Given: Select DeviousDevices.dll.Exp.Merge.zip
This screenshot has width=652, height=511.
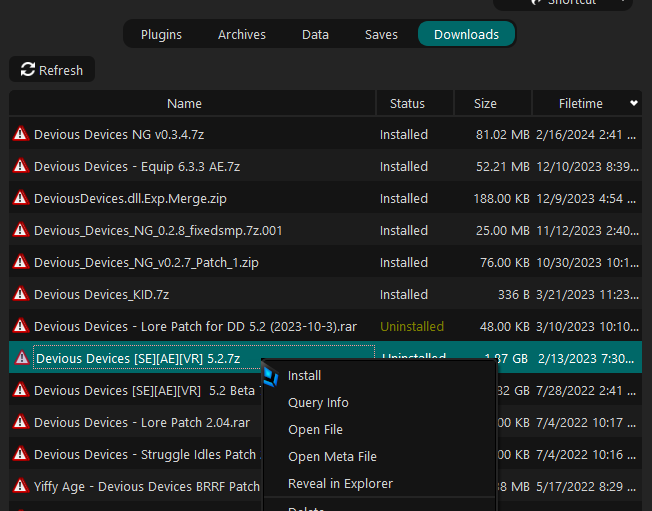Looking at the screenshot, I should point(130,198).
